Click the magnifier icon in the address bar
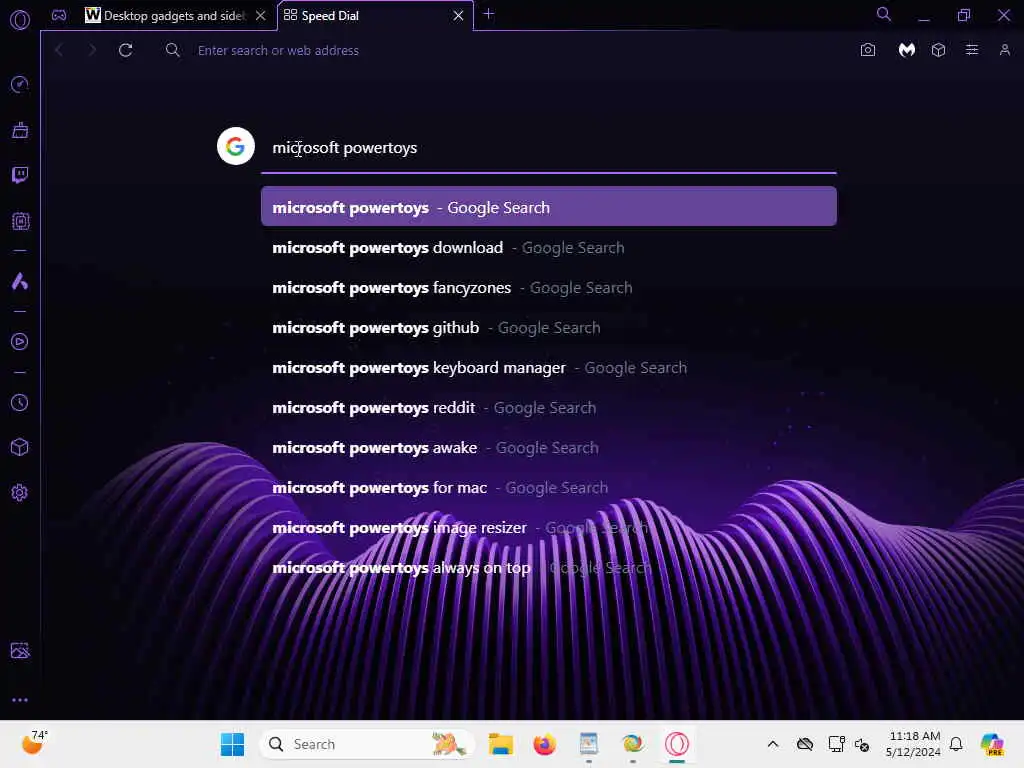Image resolution: width=1024 pixels, height=768 pixels. pyautogui.click(x=172, y=50)
